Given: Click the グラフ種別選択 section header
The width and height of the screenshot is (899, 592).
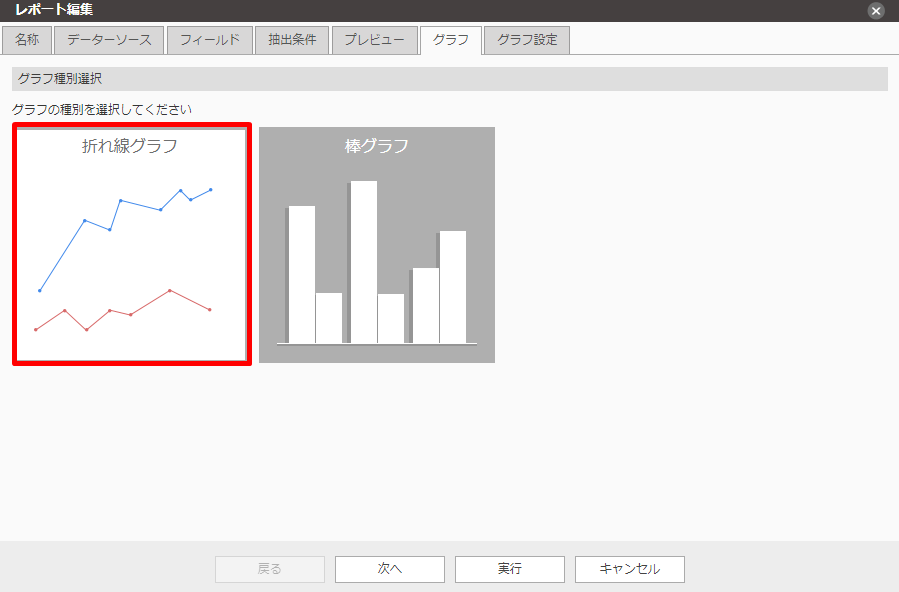Looking at the screenshot, I should [450, 79].
